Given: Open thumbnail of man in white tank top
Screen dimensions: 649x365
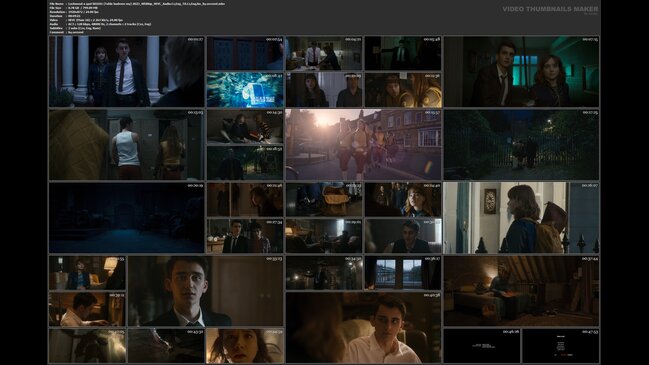Looking at the screenshot, I should [x=127, y=145].
